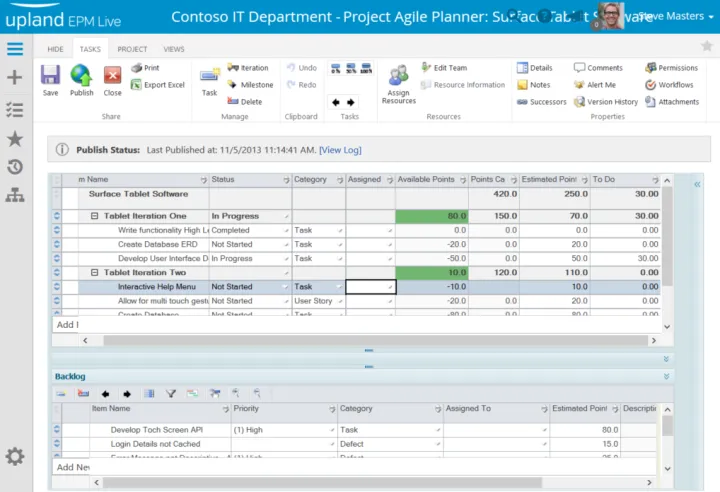Open Category dropdown for Interactive Help Menu
Screen dimensions: 720x492
point(339,287)
